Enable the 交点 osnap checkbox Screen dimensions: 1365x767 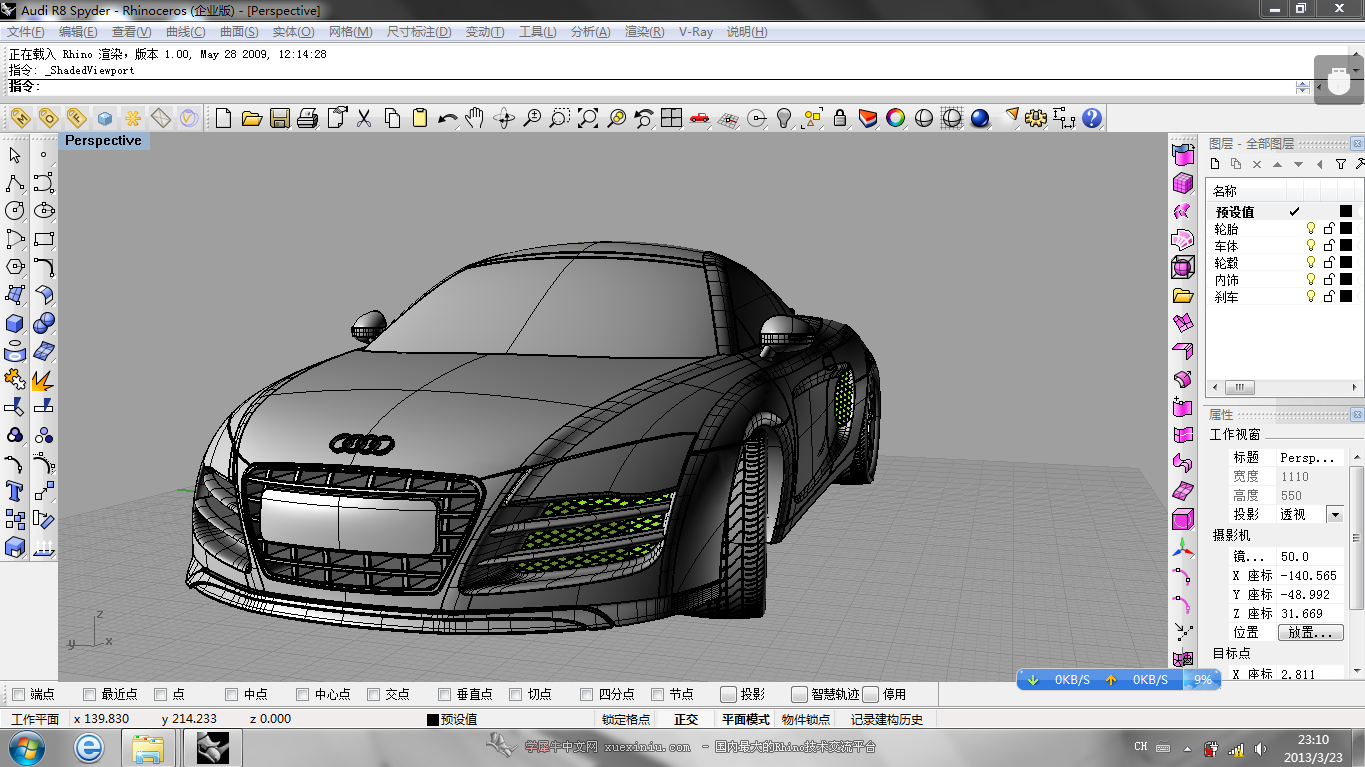(374, 694)
